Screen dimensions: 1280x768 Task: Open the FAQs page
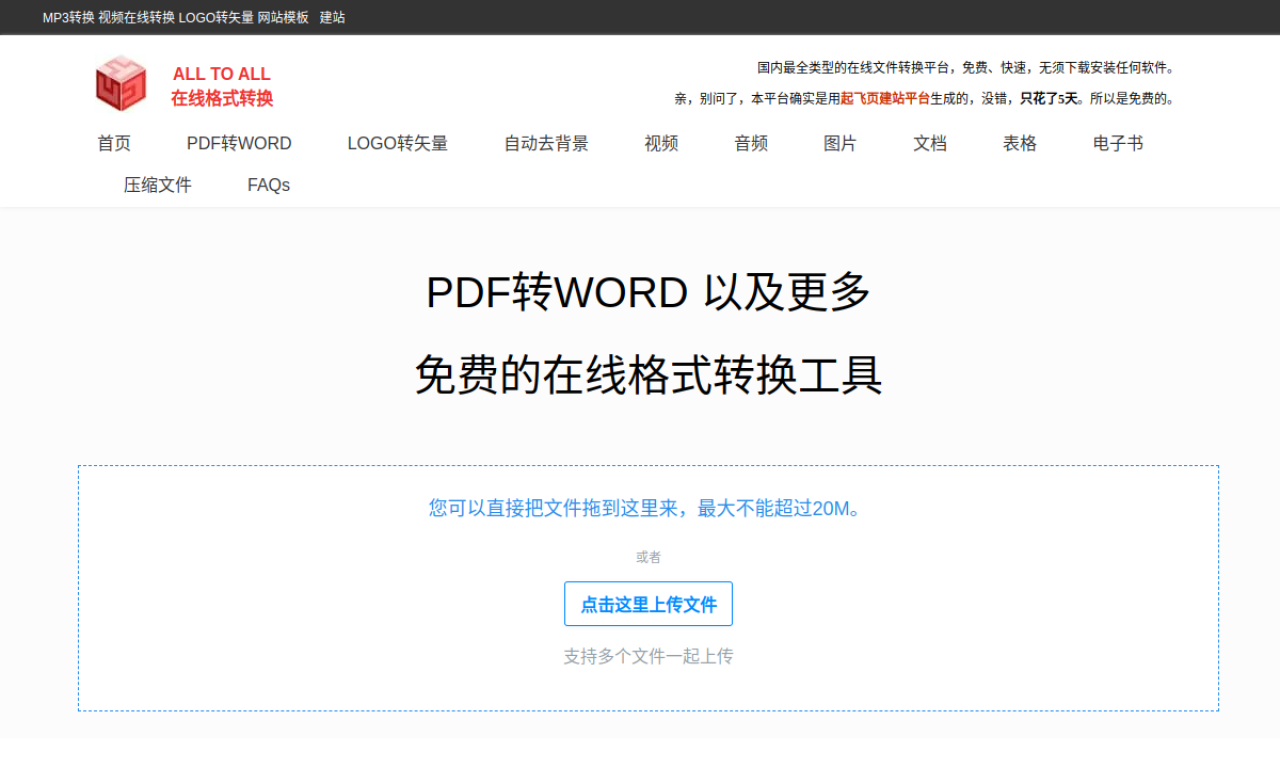pyautogui.click(x=269, y=185)
